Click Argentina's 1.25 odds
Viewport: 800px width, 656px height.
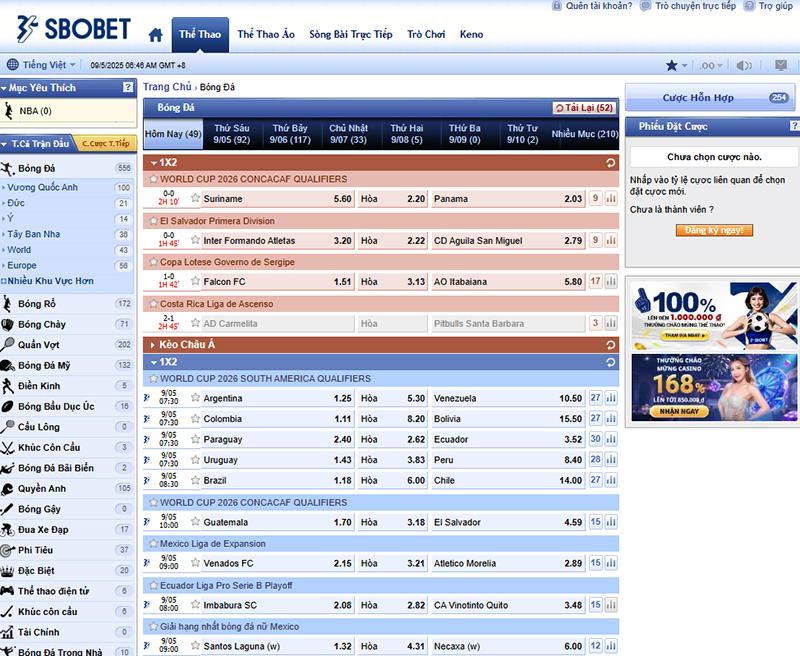(x=342, y=398)
